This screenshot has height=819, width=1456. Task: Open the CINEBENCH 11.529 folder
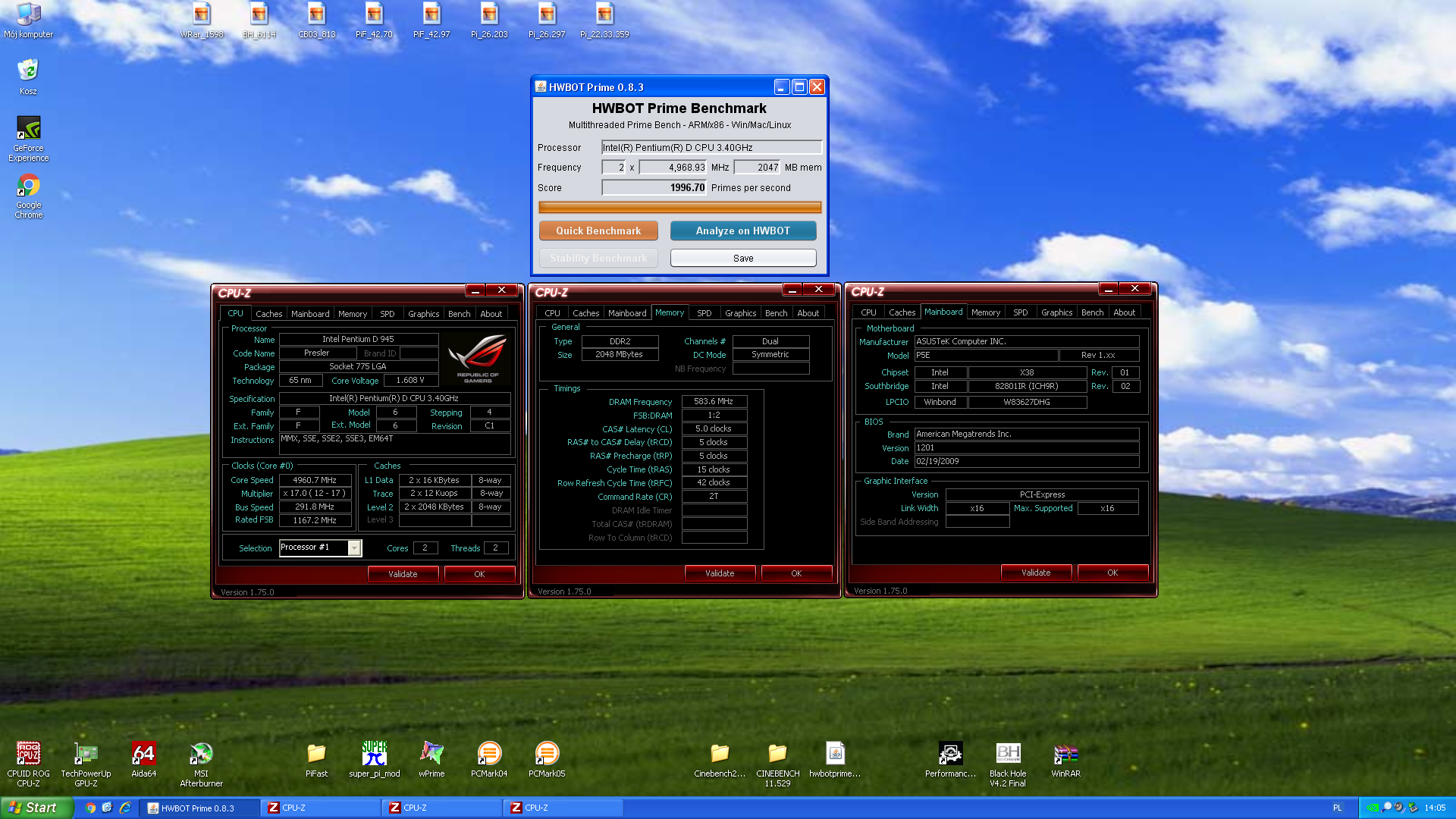point(777,764)
